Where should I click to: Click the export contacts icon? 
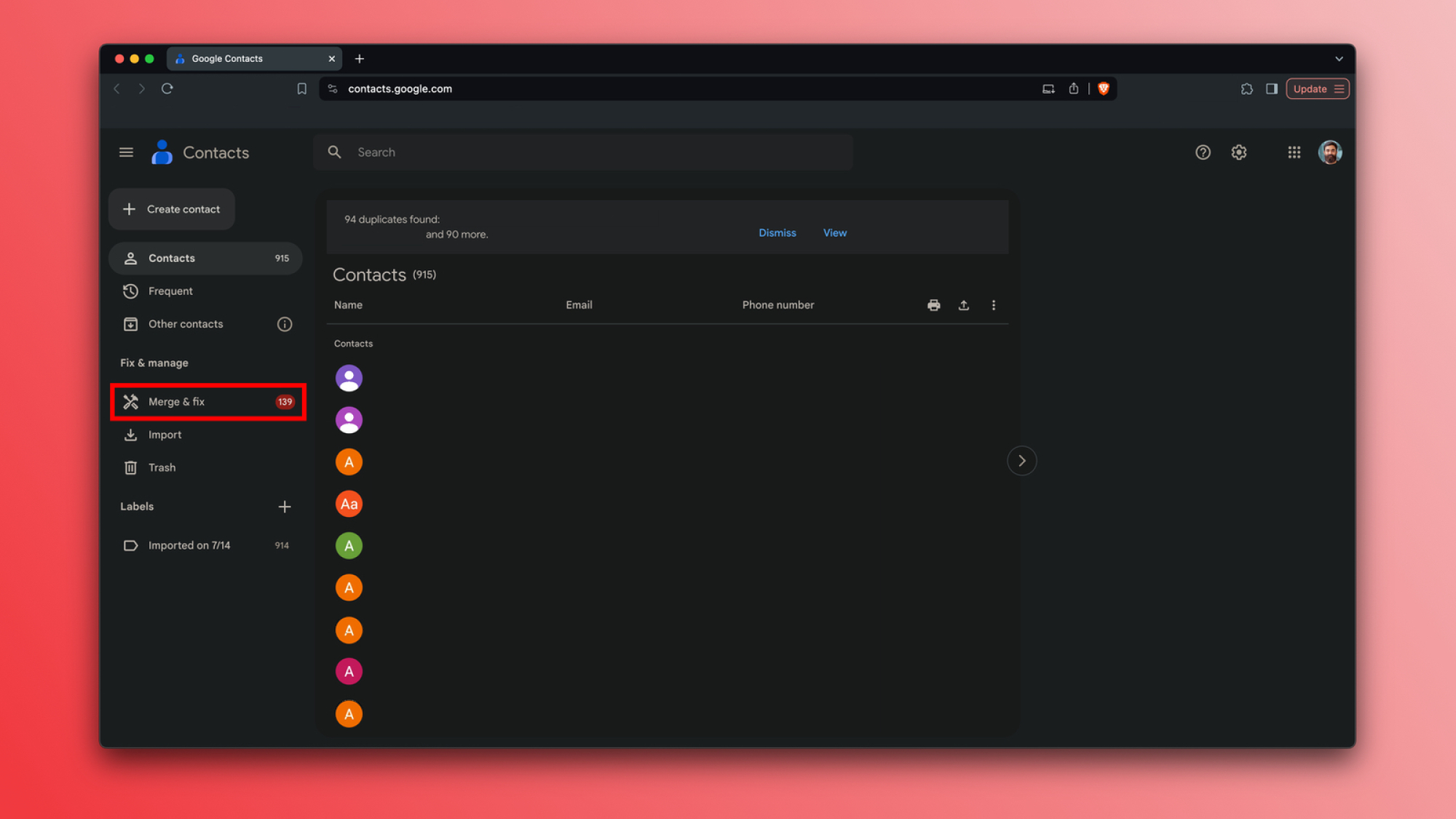pos(963,304)
